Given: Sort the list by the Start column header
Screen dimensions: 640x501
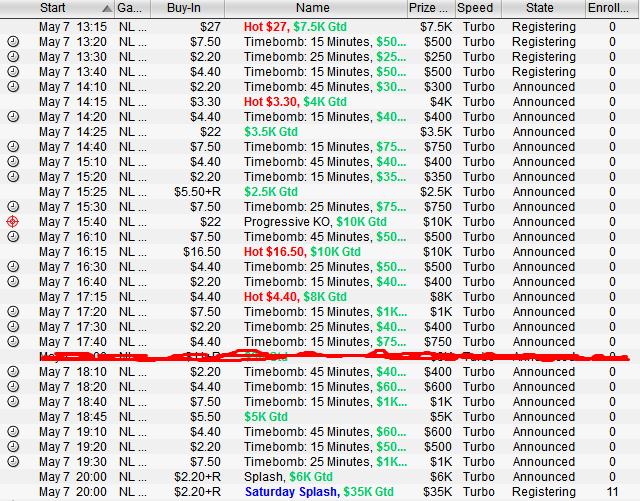Looking at the screenshot, I should [x=57, y=8].
